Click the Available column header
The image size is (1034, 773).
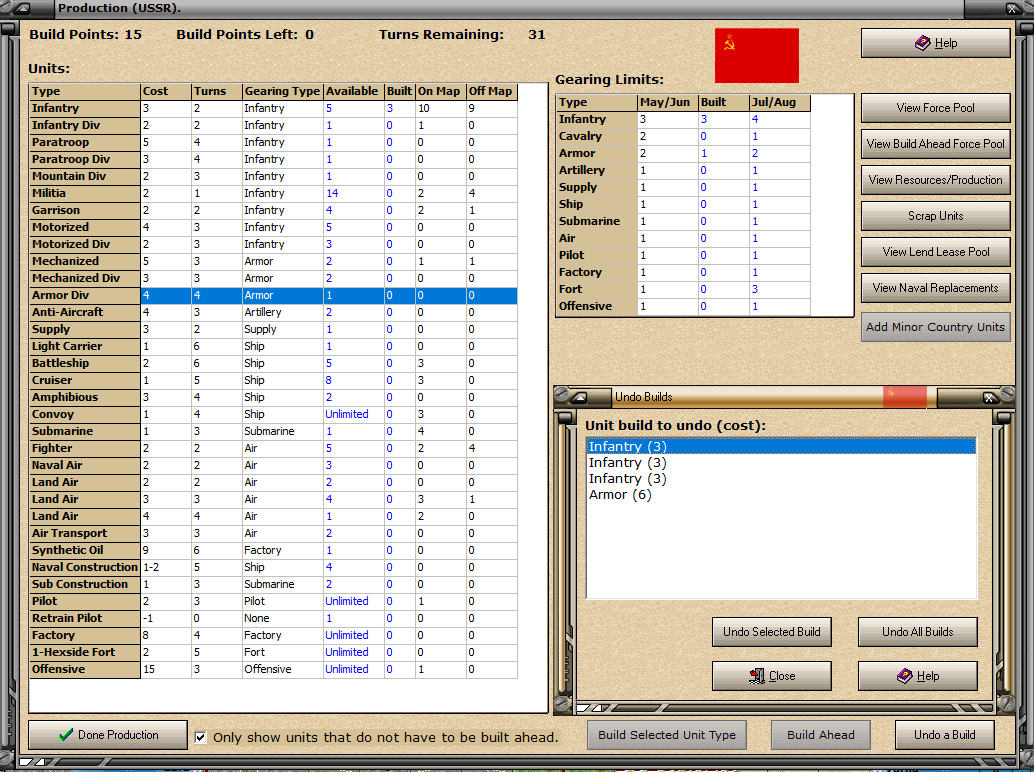pyautogui.click(x=353, y=92)
